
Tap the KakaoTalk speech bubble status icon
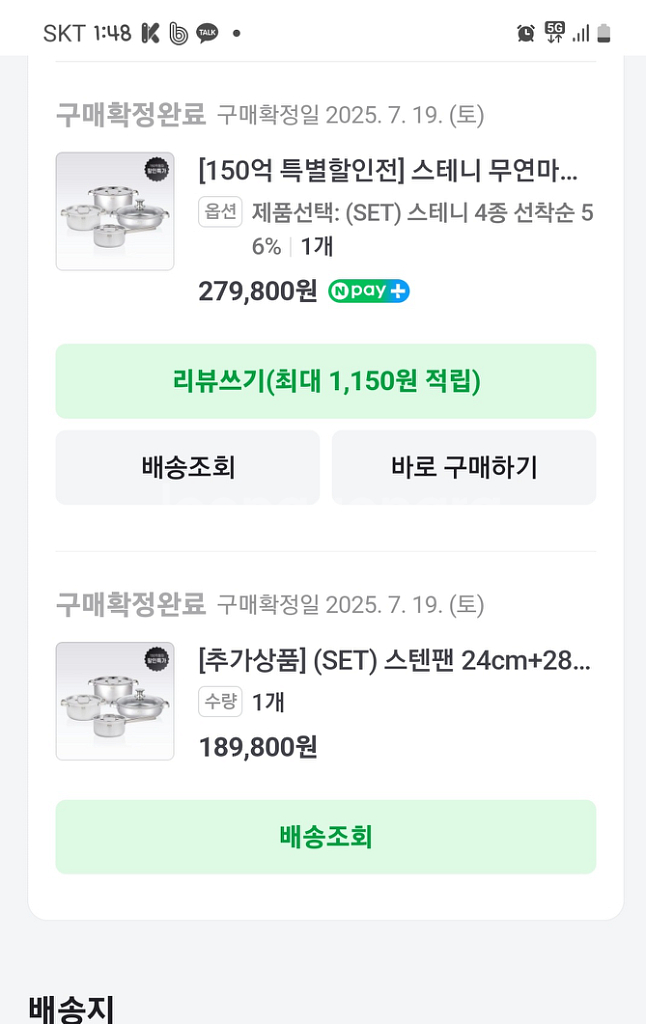[207, 33]
